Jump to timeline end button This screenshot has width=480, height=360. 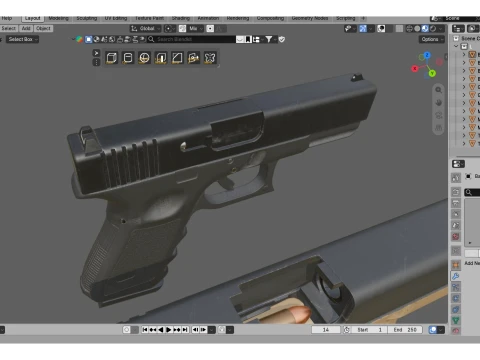point(185,330)
